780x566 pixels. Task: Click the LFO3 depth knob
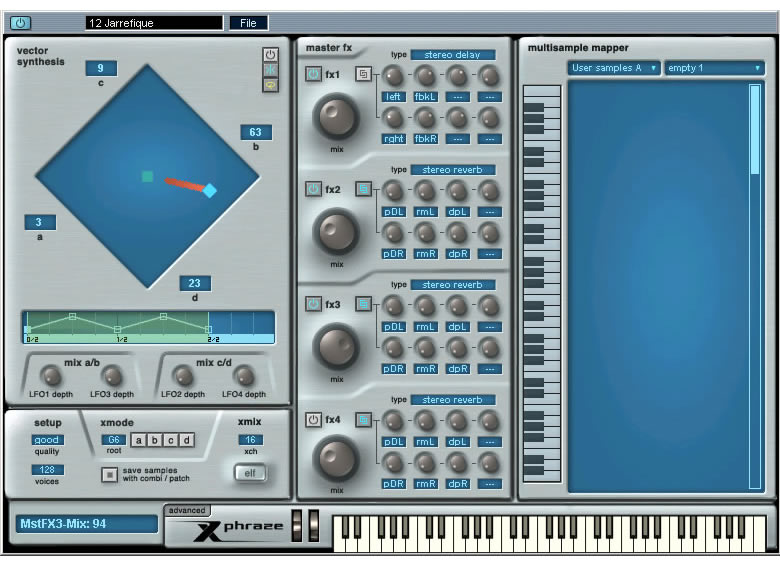point(112,376)
